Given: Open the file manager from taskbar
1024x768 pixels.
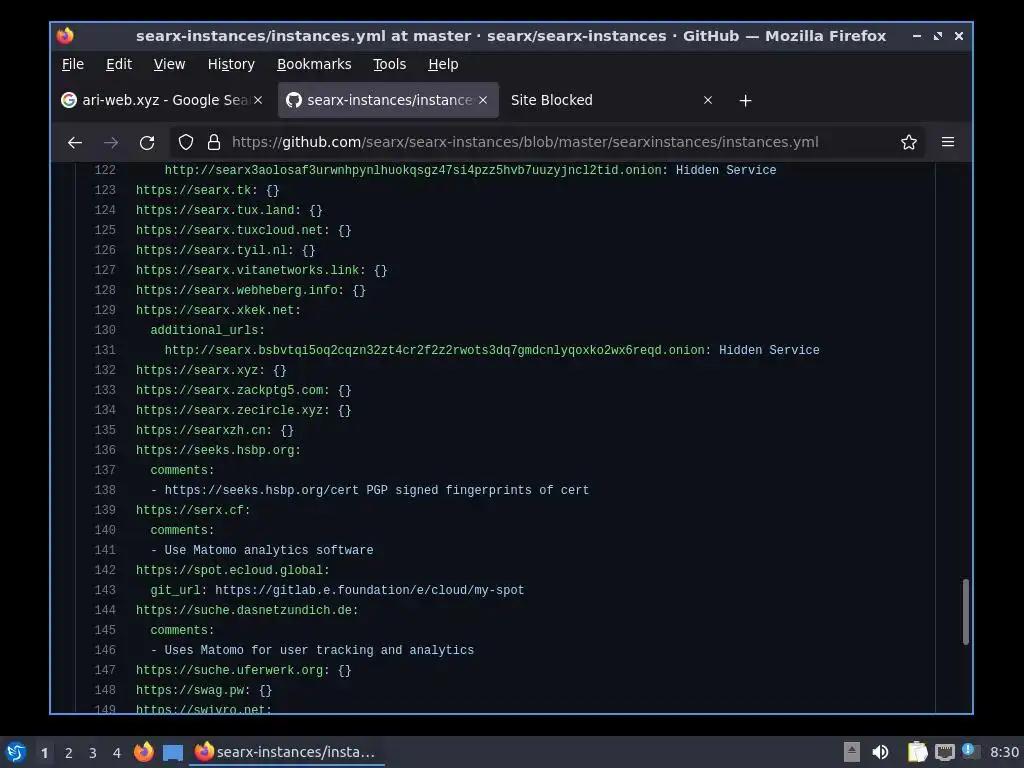Looking at the screenshot, I should (172, 752).
